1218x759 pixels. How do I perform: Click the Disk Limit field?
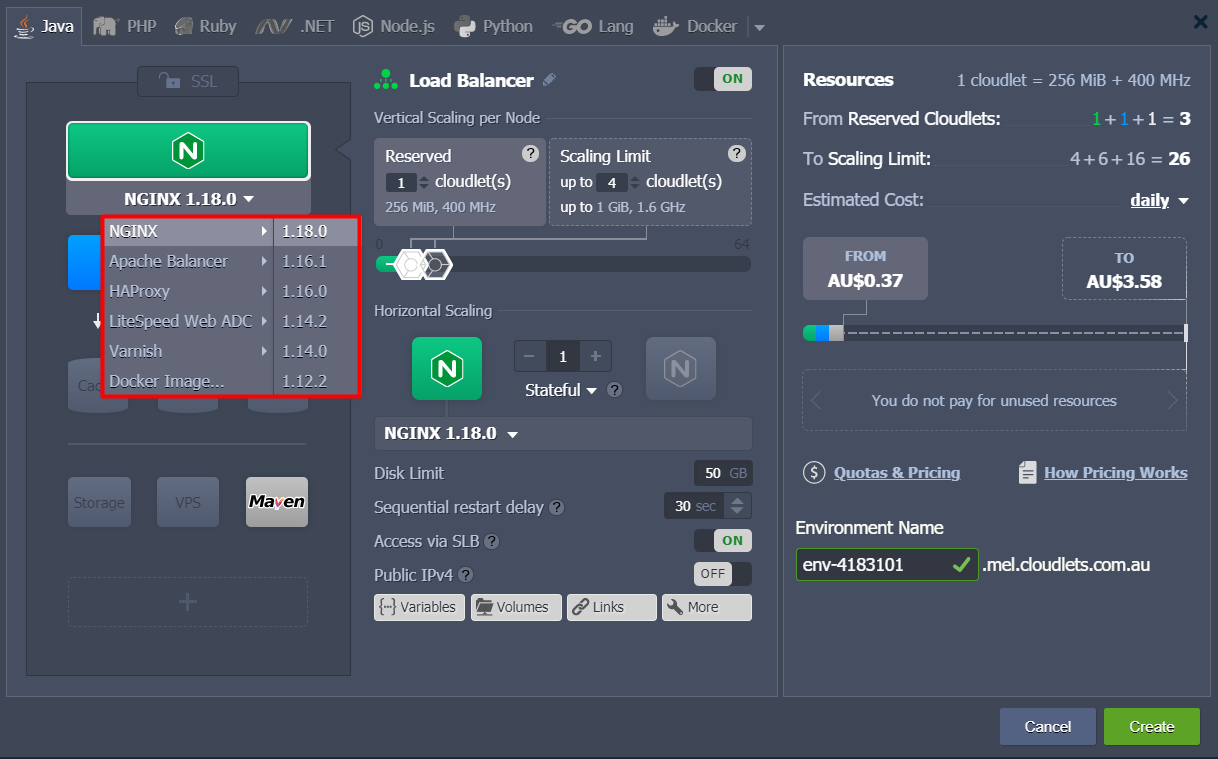click(x=723, y=473)
